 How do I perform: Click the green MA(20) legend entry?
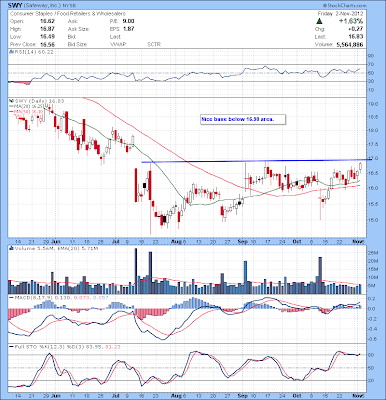pos(26,106)
